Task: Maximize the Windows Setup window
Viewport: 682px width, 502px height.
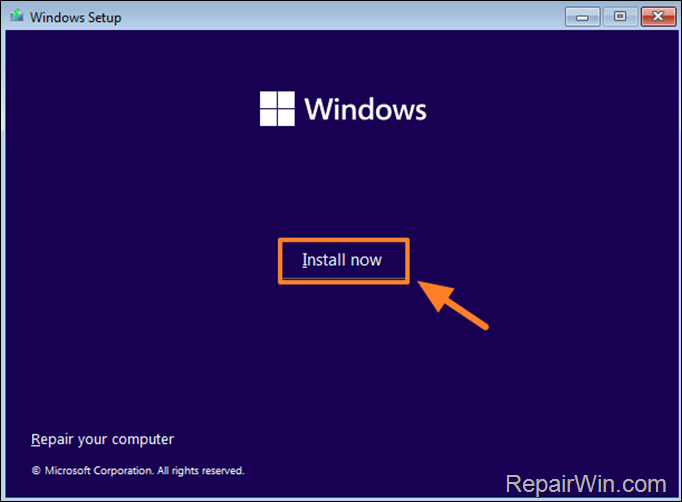Action: (620, 17)
